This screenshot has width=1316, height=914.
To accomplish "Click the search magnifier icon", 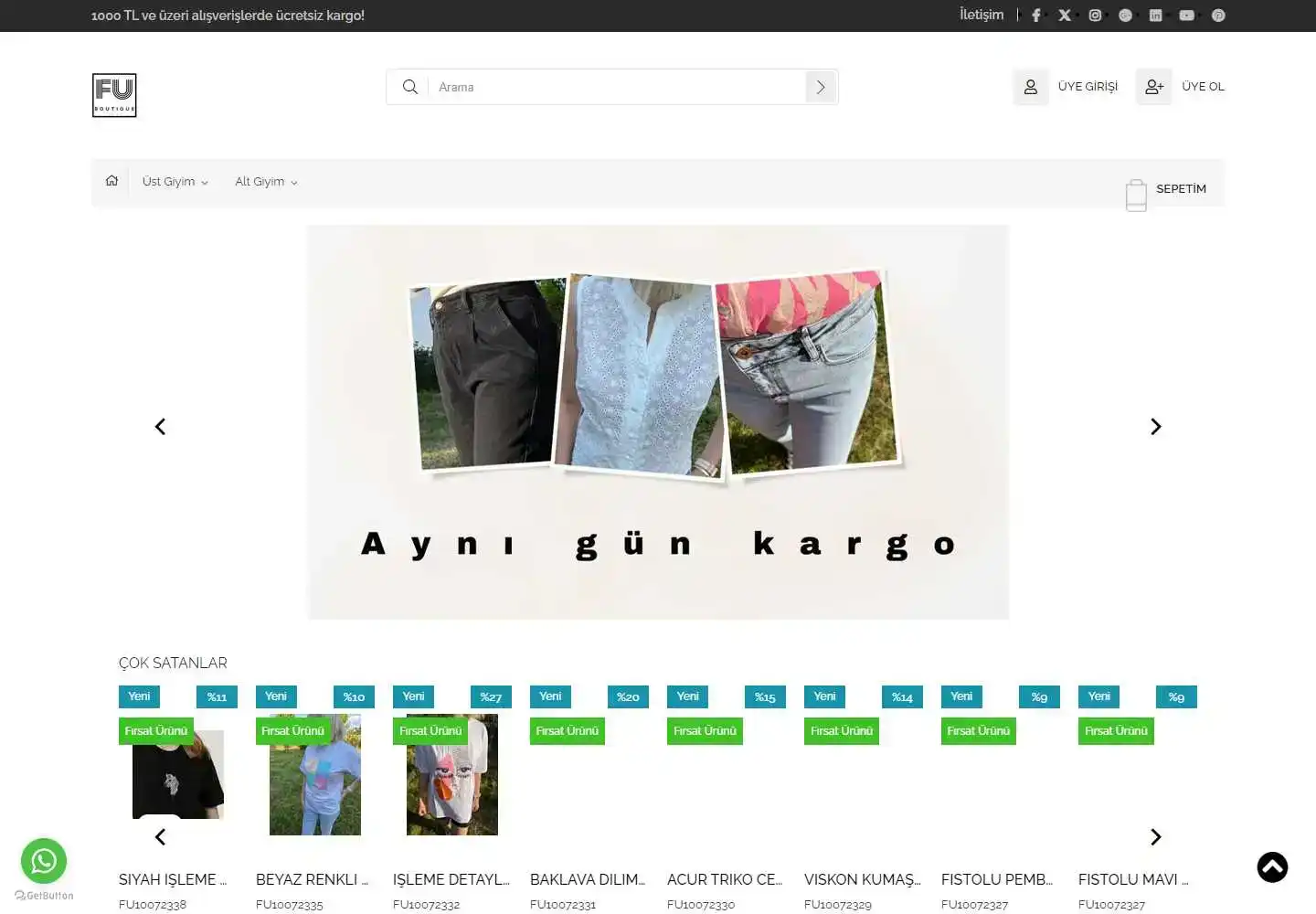I will point(410,87).
